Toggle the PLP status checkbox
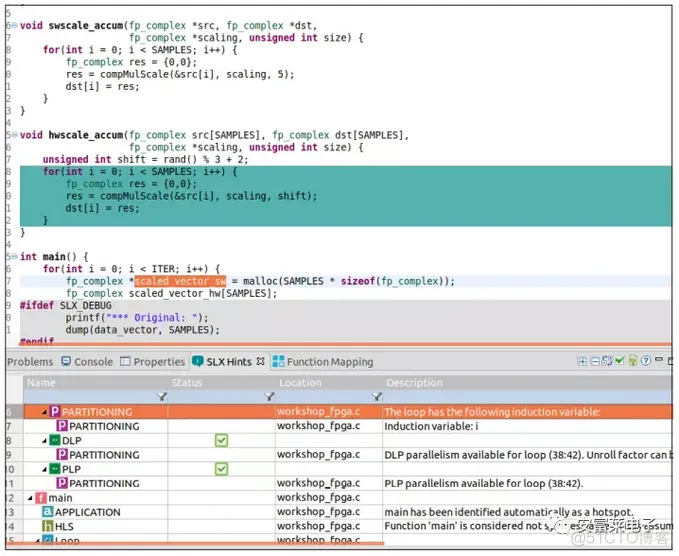 click(221, 469)
